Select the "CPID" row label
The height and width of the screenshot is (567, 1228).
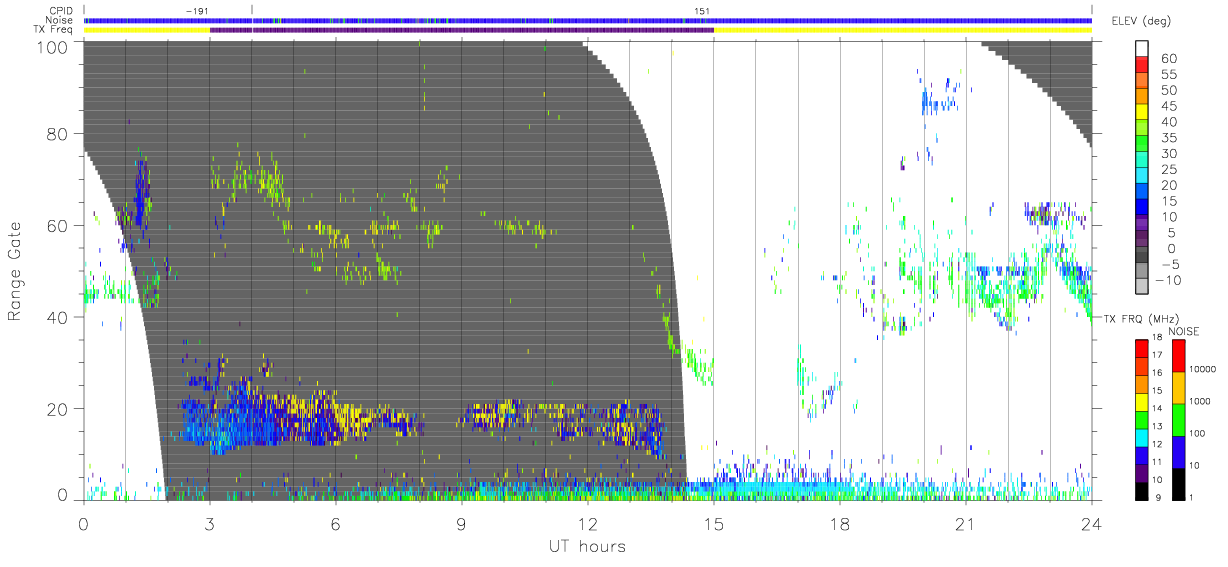click(61, 11)
